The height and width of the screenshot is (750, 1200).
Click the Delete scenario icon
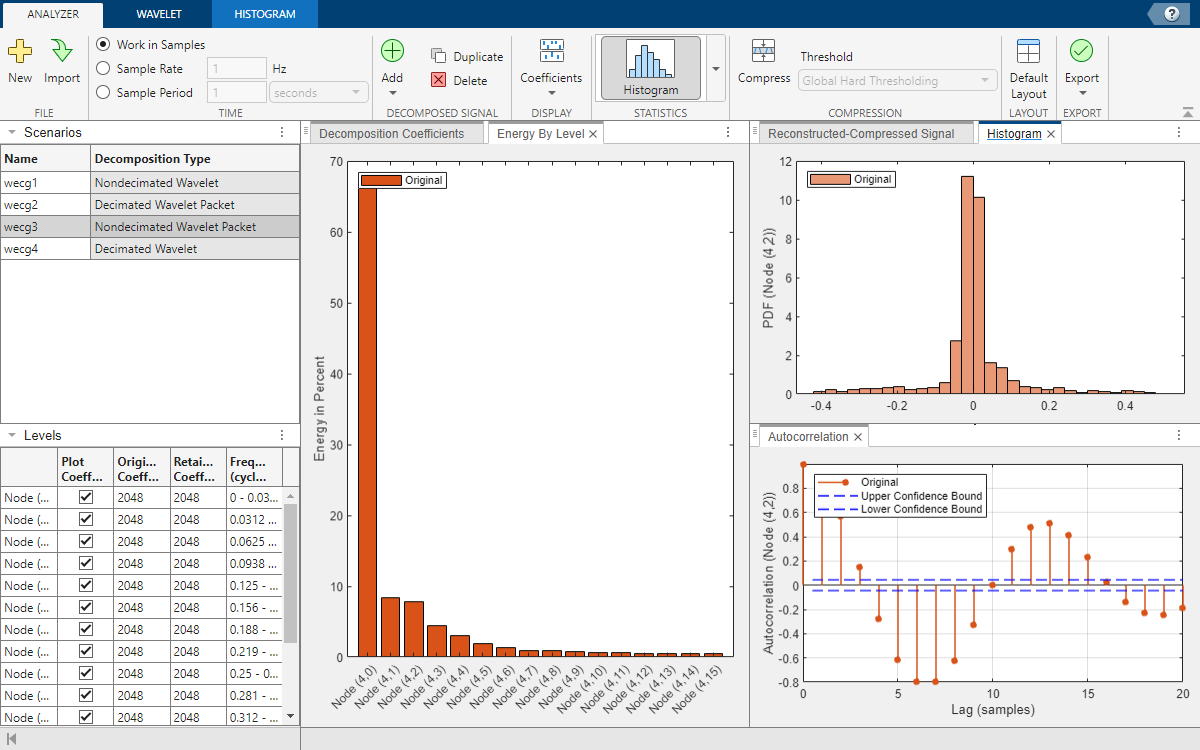(439, 80)
